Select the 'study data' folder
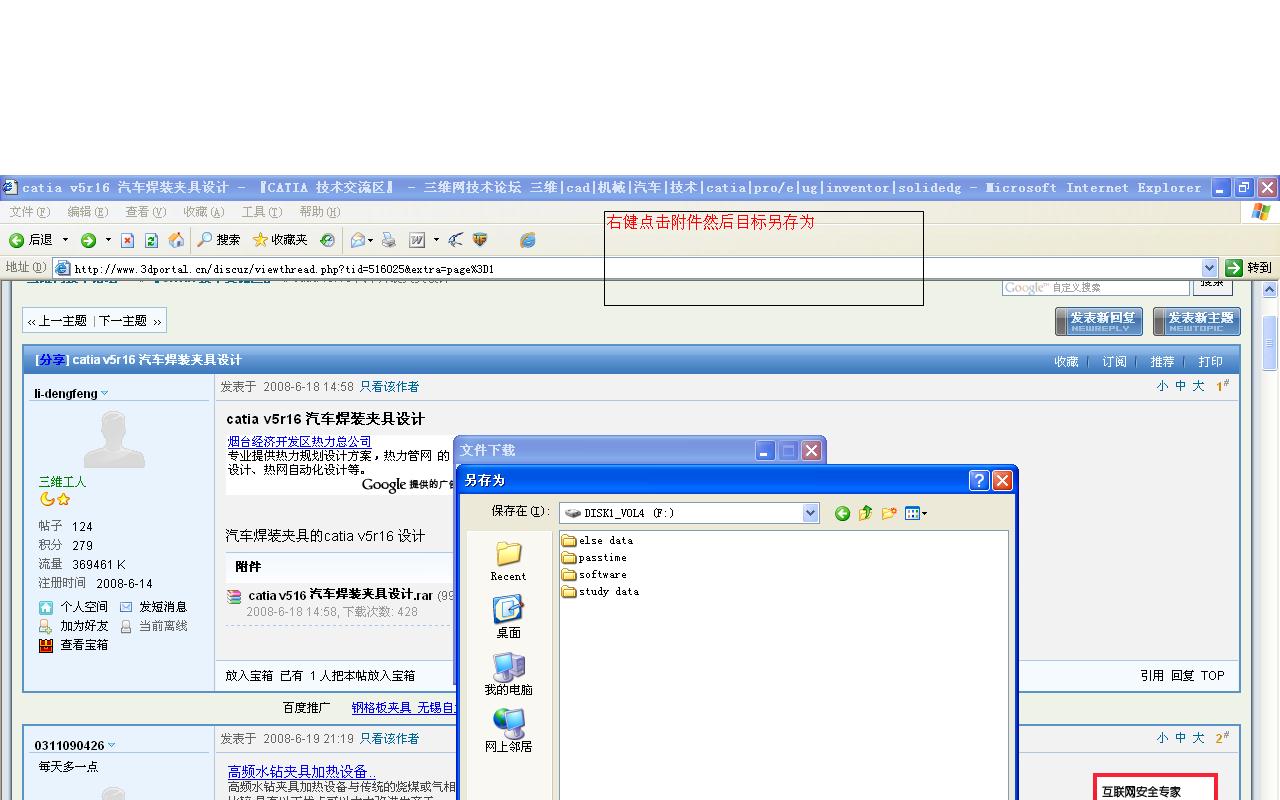Image resolution: width=1280 pixels, height=800 pixels. [600, 592]
